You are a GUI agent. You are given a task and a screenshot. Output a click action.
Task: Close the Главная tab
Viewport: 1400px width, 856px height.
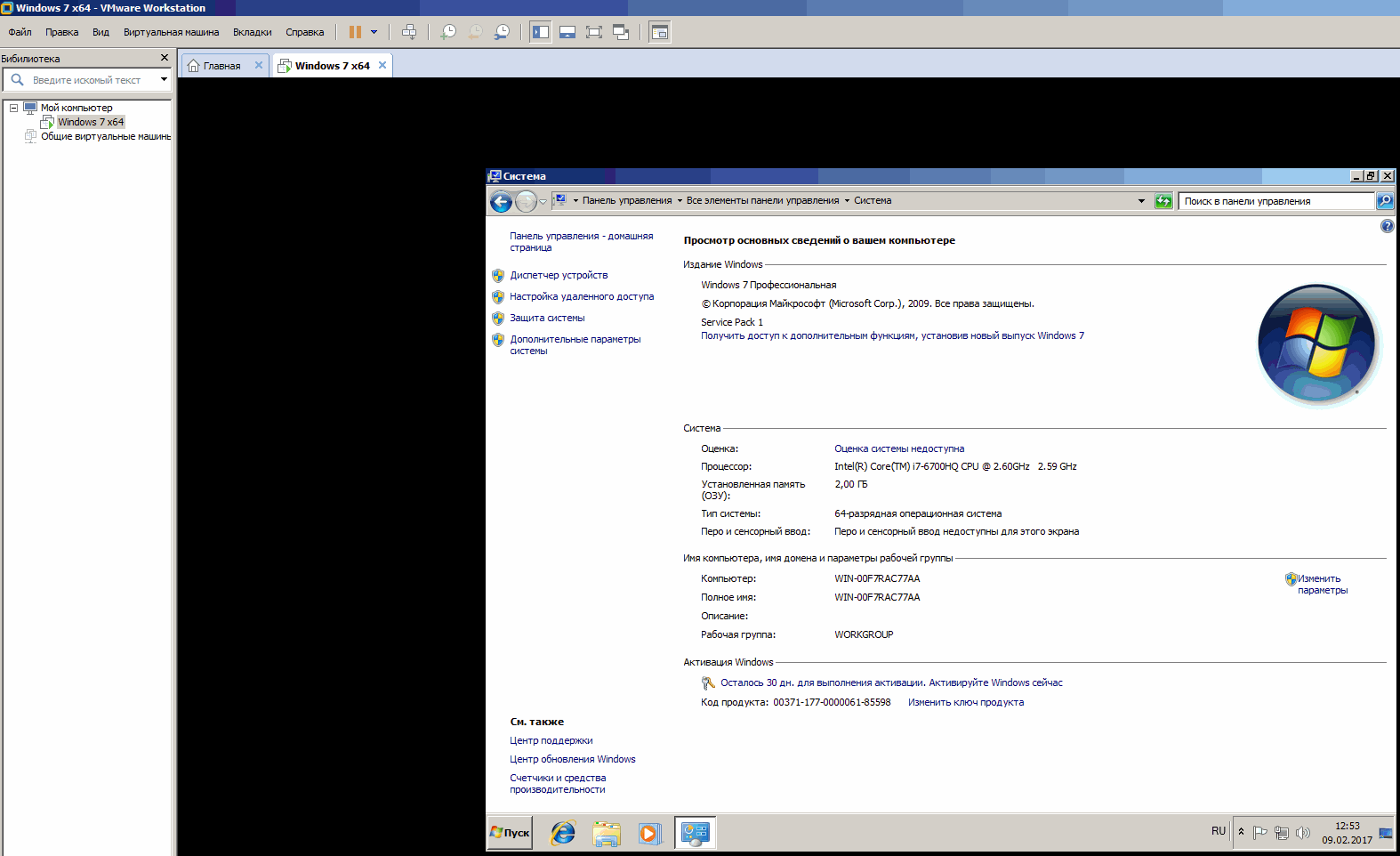tap(259, 65)
